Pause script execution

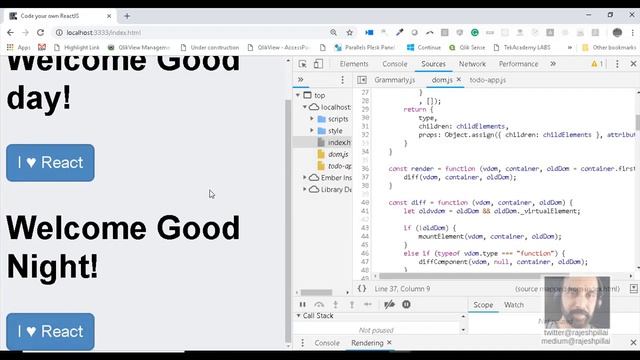pyautogui.click(x=302, y=304)
